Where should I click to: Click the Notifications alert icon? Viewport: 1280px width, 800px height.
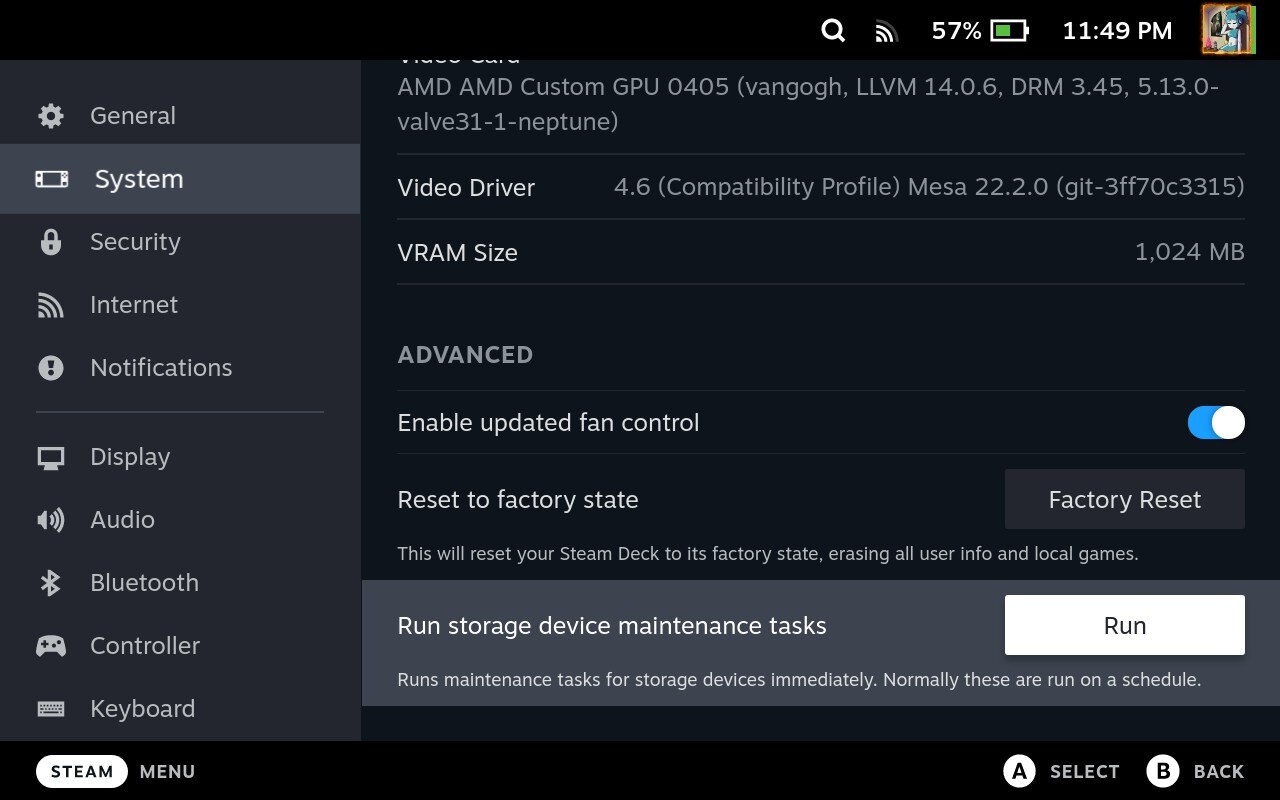[51, 368]
